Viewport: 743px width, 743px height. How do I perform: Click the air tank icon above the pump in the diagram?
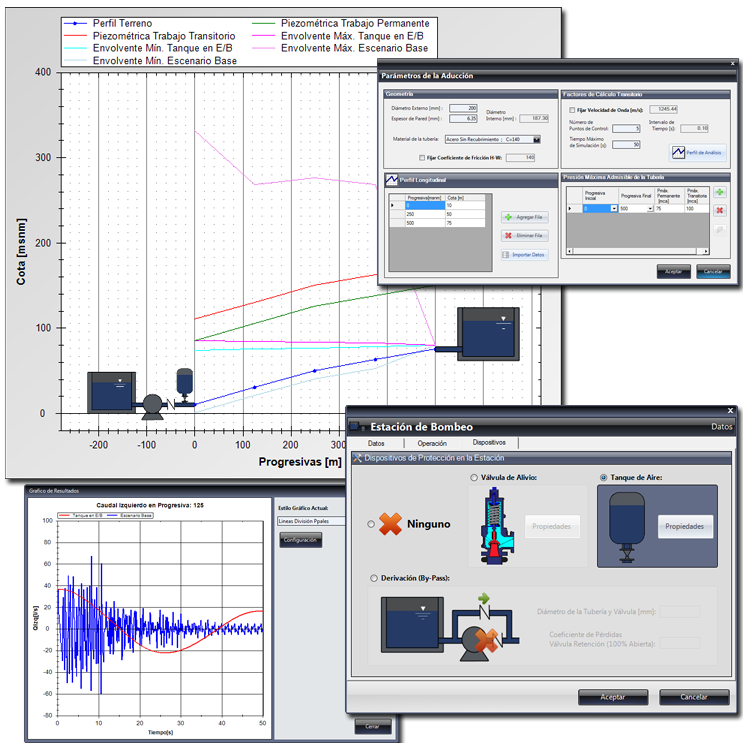pyautogui.click(x=184, y=384)
